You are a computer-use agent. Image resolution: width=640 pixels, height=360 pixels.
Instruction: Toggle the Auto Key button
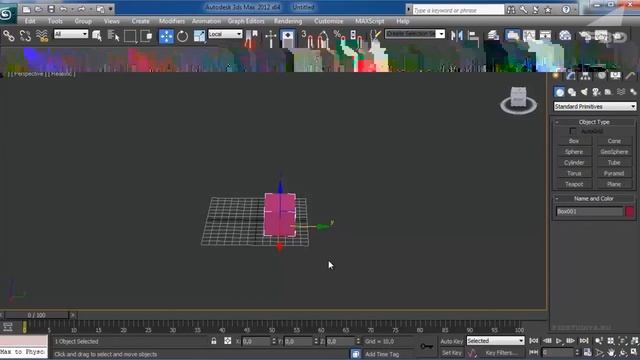click(x=452, y=341)
